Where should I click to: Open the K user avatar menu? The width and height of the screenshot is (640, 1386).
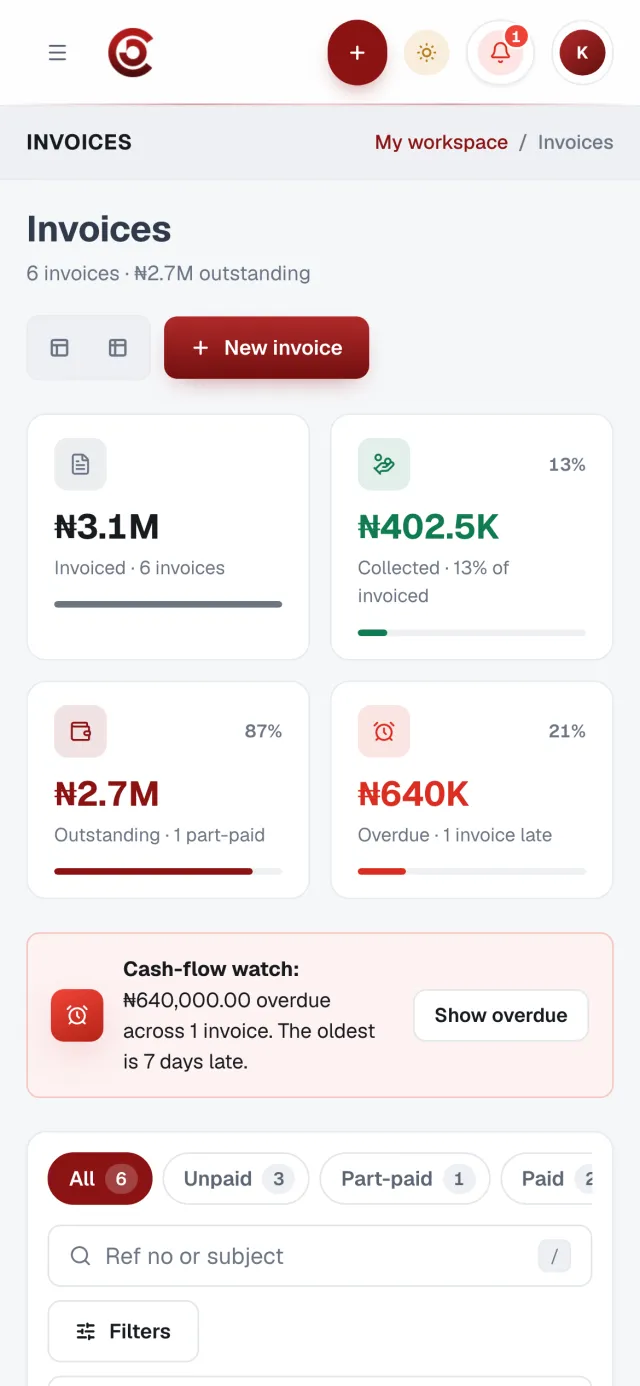click(x=582, y=53)
